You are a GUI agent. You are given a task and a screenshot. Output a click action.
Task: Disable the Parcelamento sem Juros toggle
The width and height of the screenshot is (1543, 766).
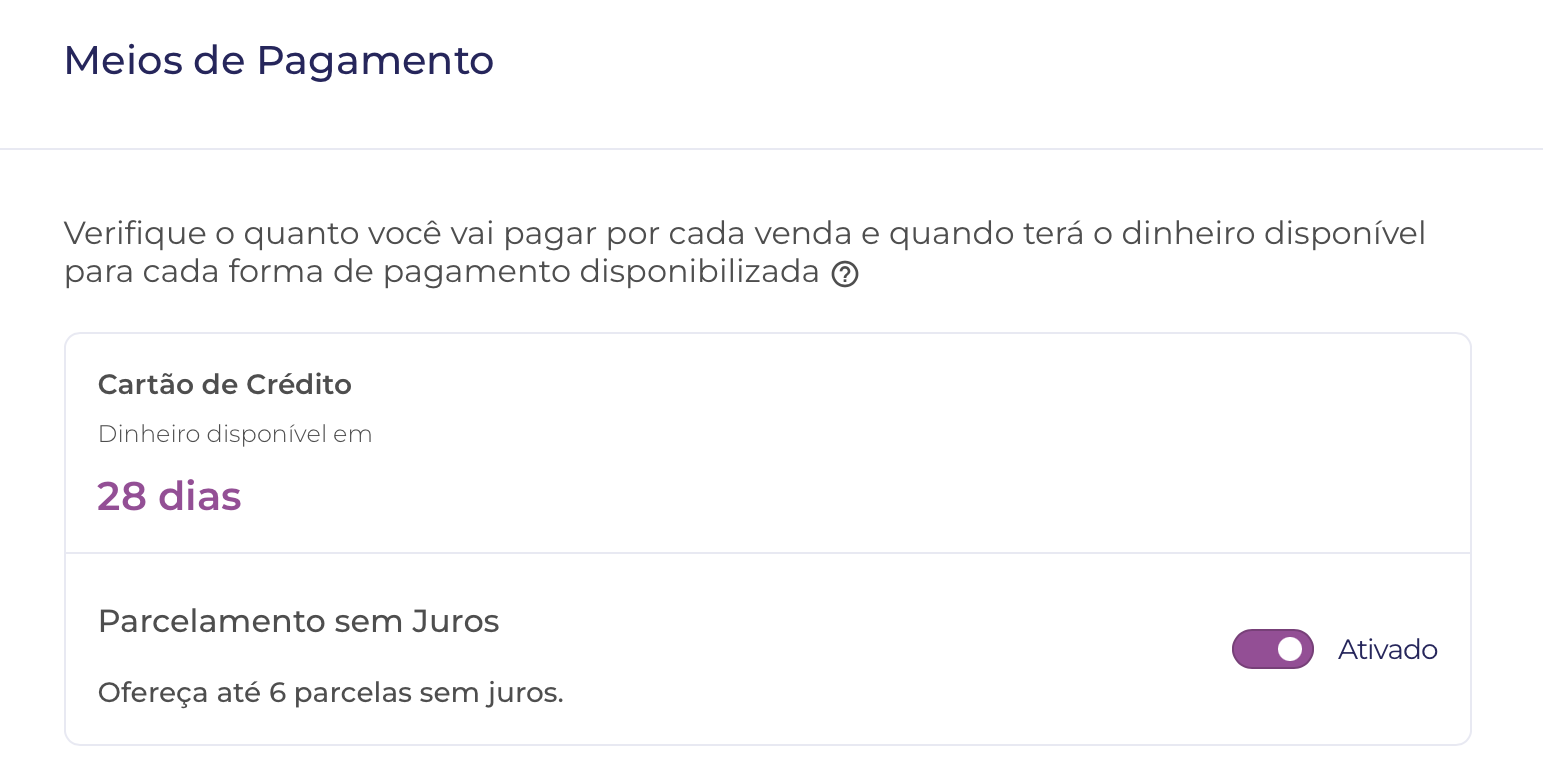pyautogui.click(x=1272, y=649)
